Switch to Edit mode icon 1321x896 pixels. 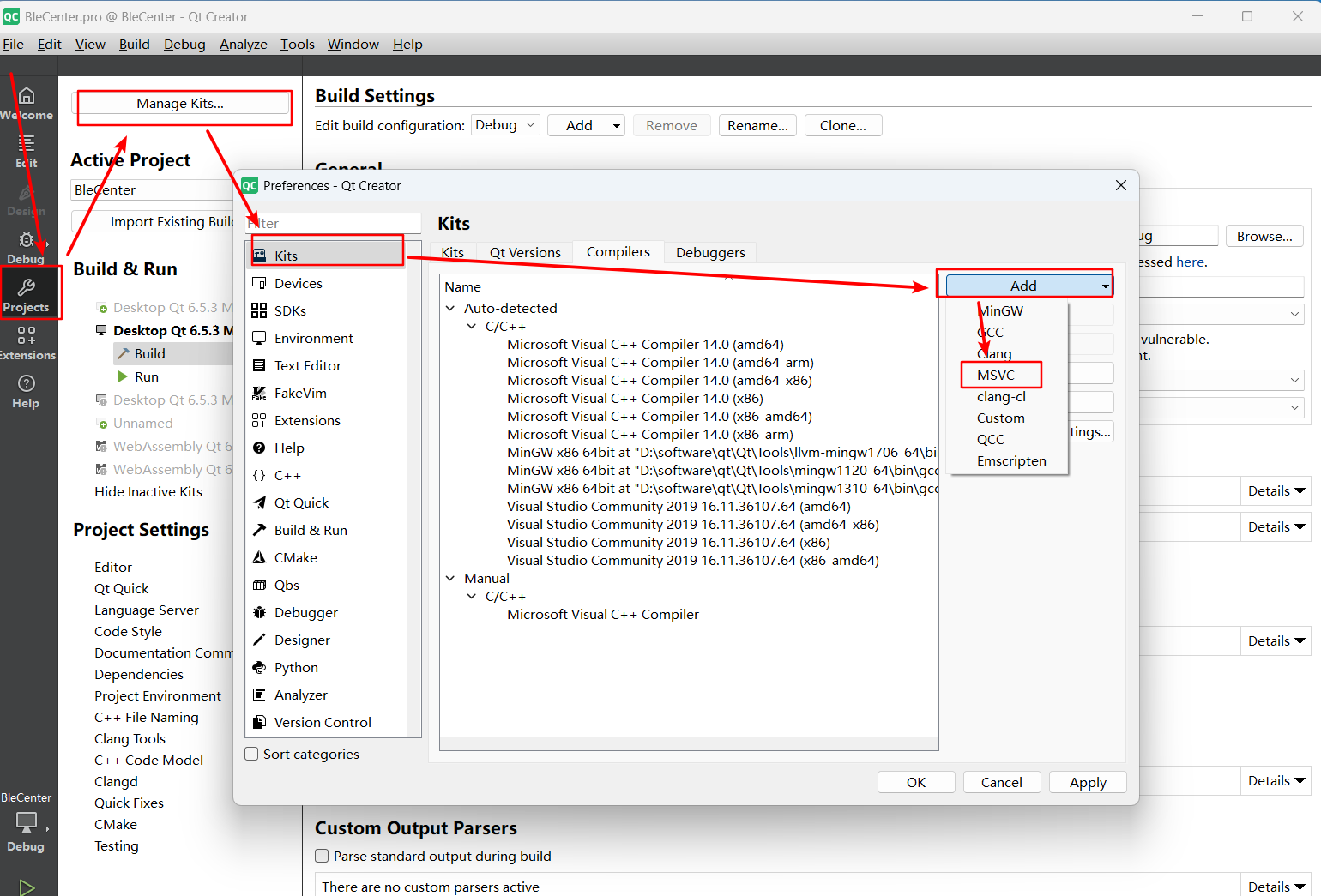tap(27, 151)
